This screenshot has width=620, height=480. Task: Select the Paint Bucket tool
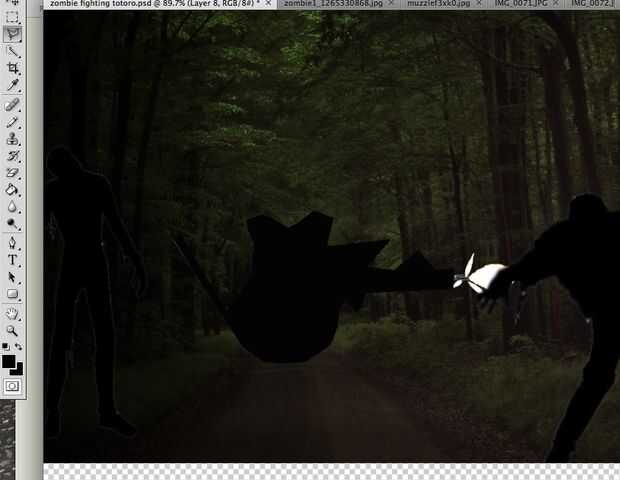pos(12,190)
